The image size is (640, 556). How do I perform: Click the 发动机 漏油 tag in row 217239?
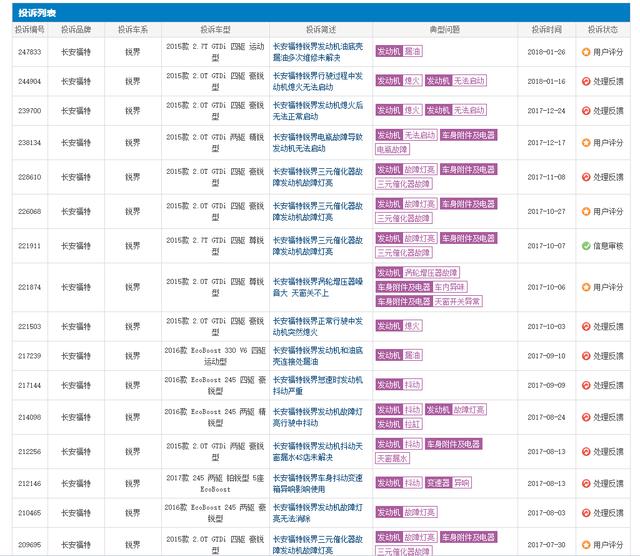(399, 355)
